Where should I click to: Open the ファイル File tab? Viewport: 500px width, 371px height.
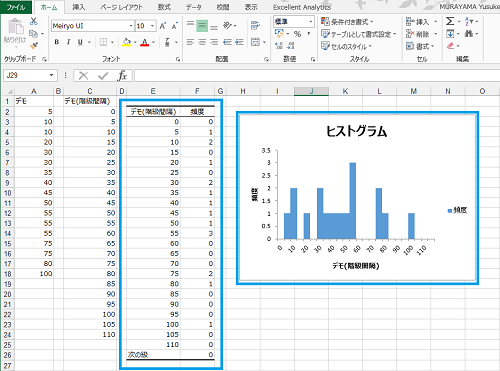(x=16, y=7)
